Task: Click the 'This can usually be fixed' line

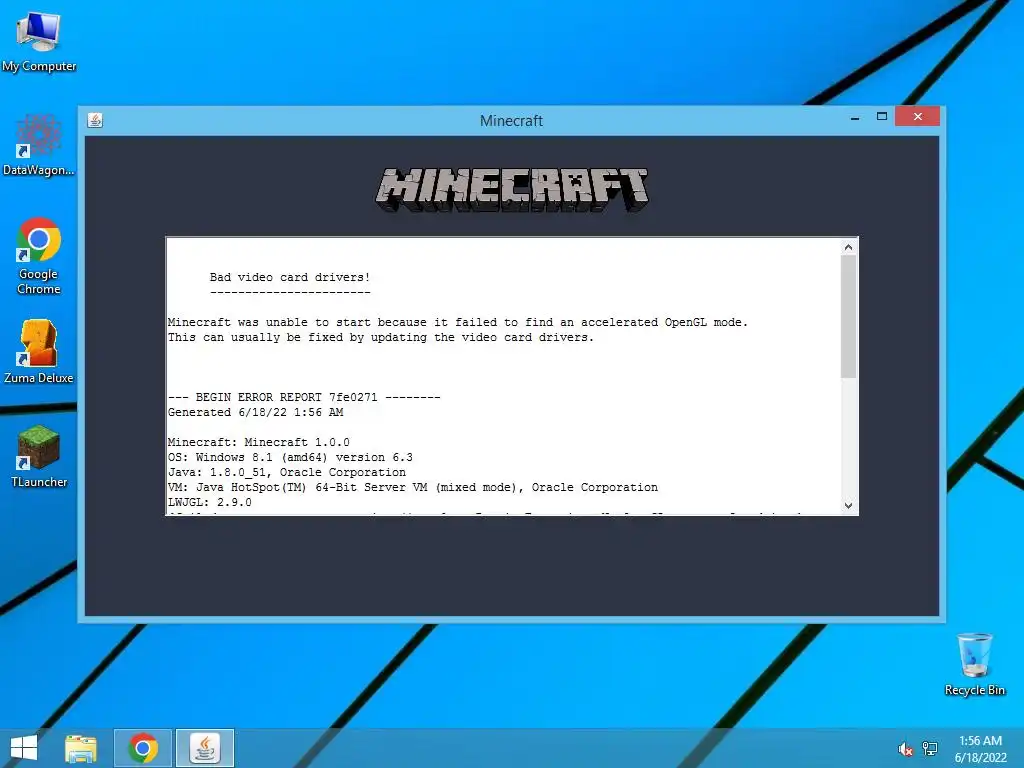Action: click(x=381, y=337)
